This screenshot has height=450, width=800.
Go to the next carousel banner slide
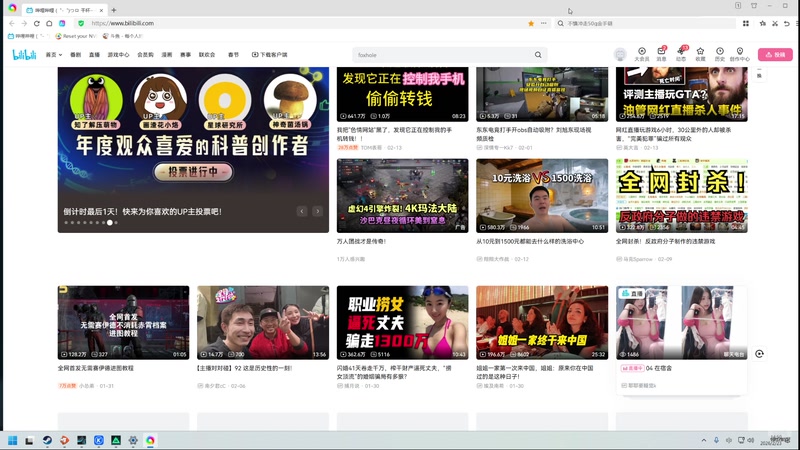coord(317,211)
